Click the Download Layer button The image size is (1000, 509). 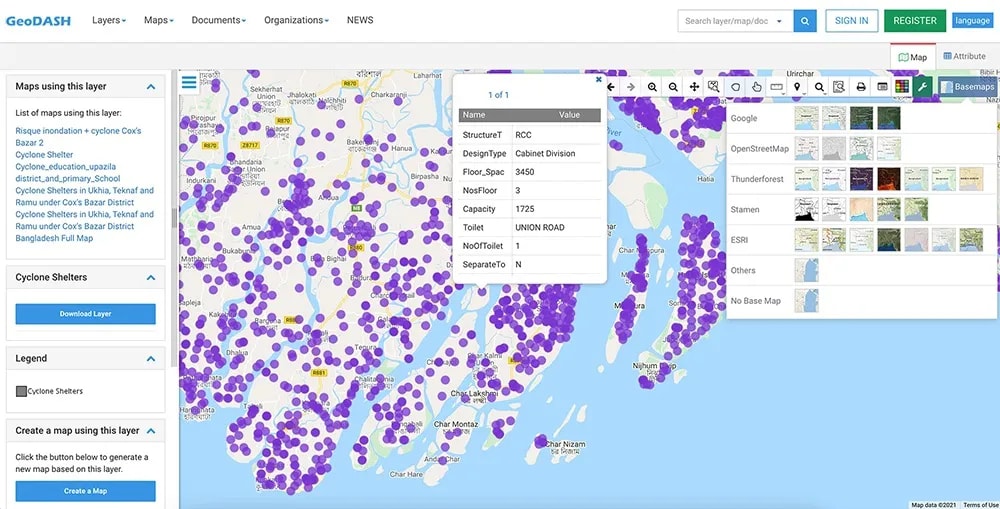pos(85,314)
